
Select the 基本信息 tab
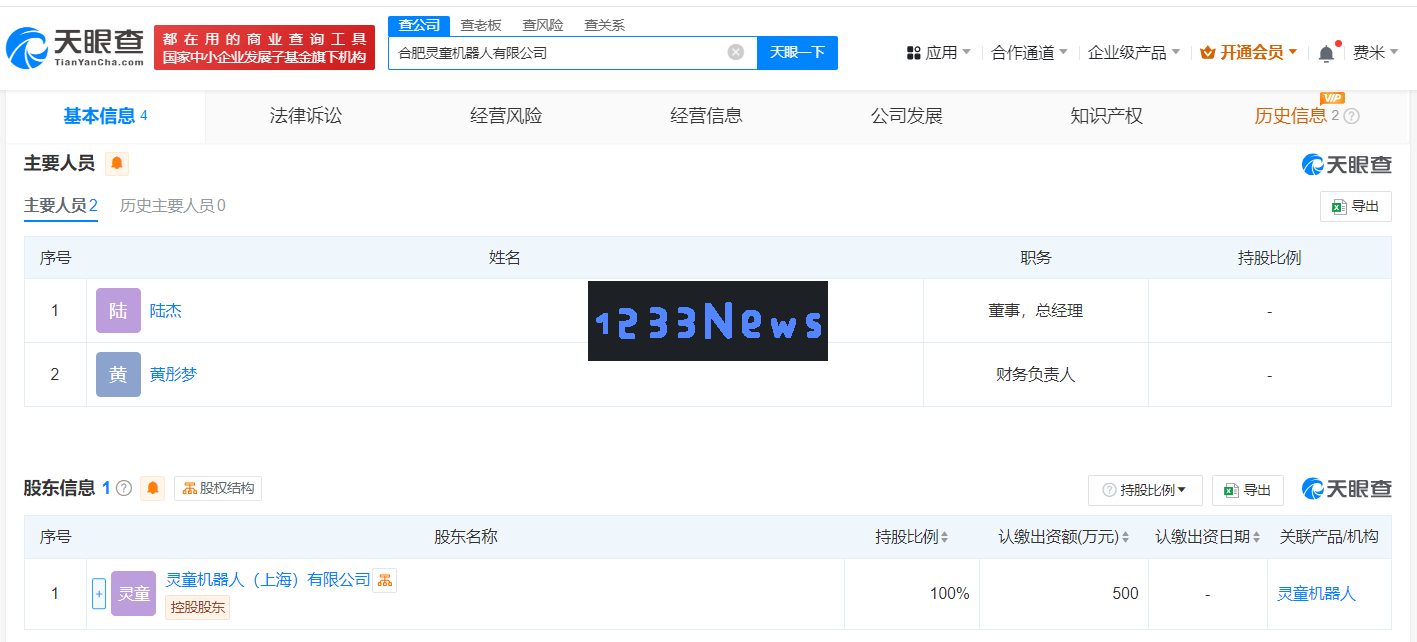click(x=106, y=116)
